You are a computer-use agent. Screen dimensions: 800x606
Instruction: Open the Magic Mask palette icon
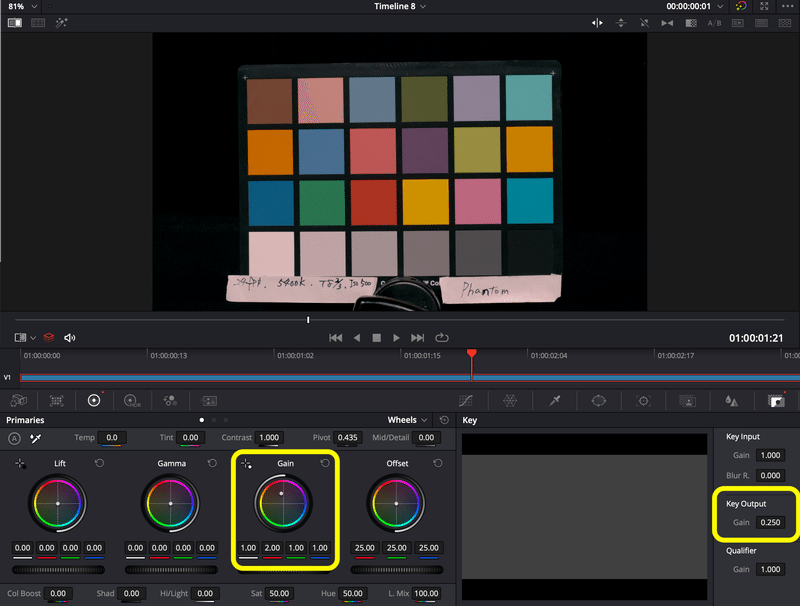tap(688, 401)
